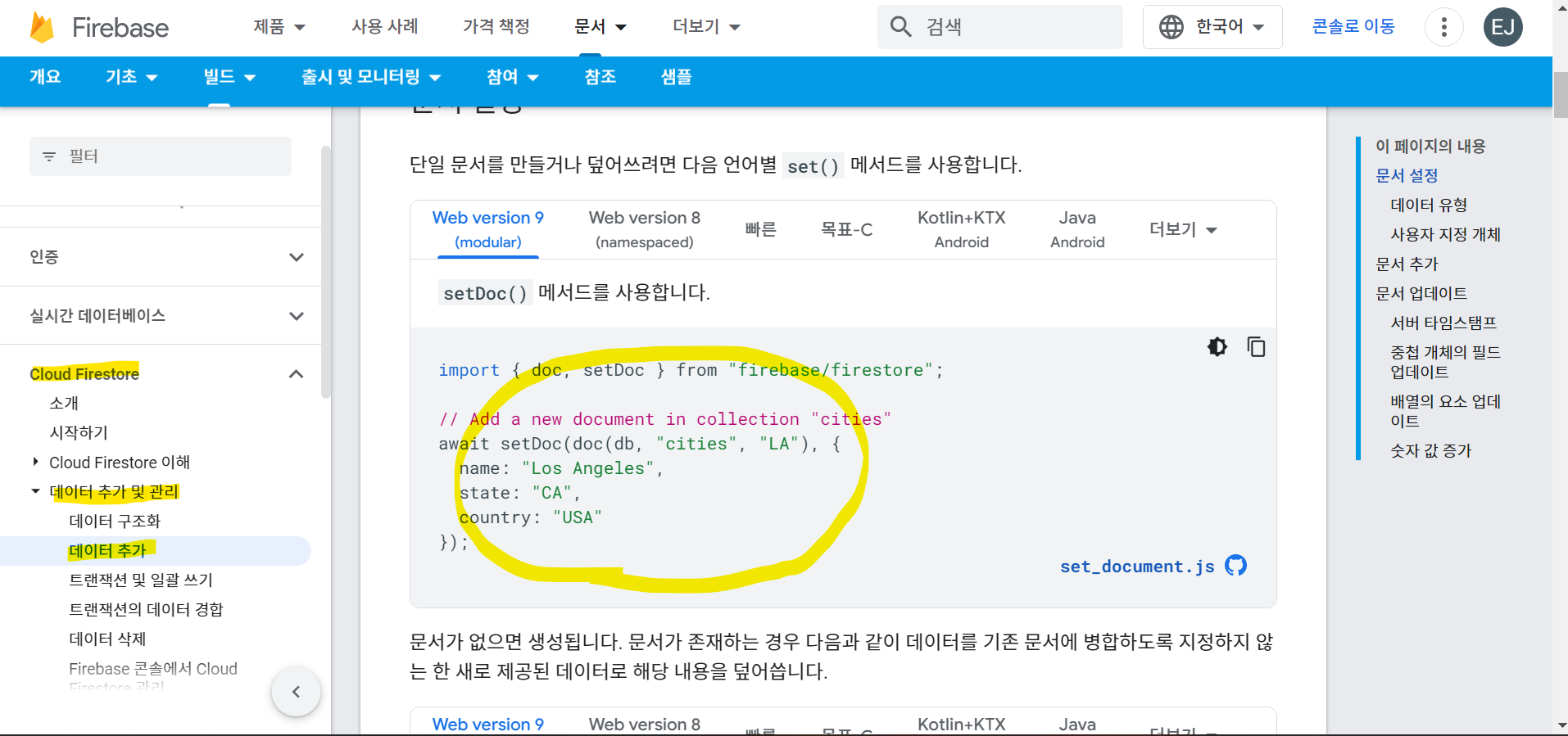Open the EJ account avatar
The width and height of the screenshot is (1568, 736).
(x=1503, y=27)
